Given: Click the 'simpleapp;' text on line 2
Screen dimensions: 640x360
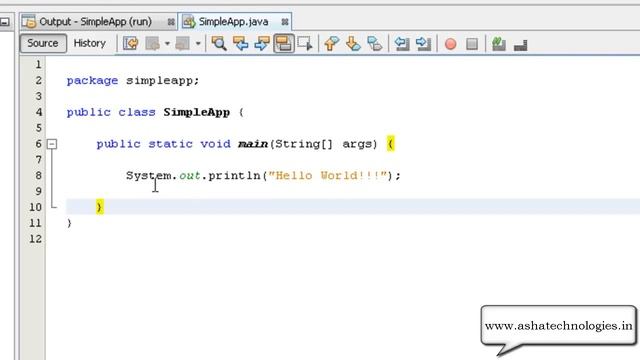Looking at the screenshot, I should [x=162, y=80].
